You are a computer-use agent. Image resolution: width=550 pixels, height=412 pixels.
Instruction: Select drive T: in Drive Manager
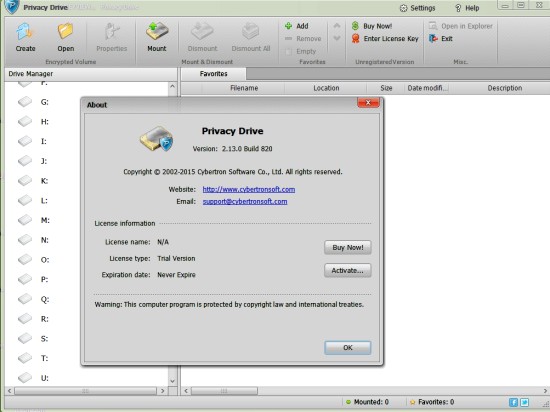click(x=33, y=358)
